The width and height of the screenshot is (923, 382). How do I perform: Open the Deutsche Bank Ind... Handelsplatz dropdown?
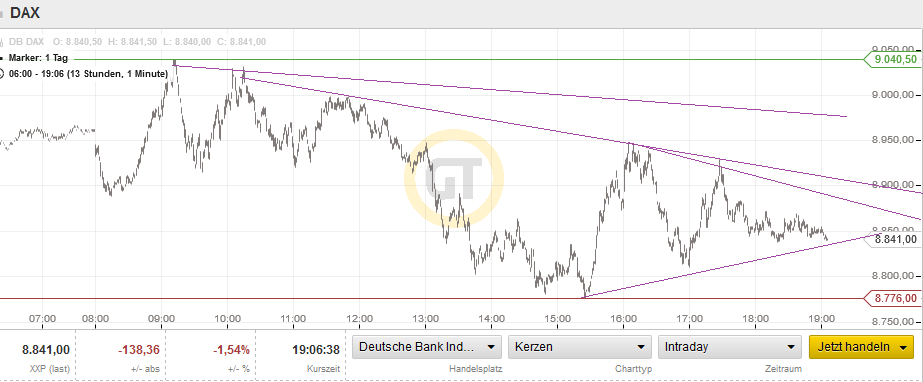point(427,347)
